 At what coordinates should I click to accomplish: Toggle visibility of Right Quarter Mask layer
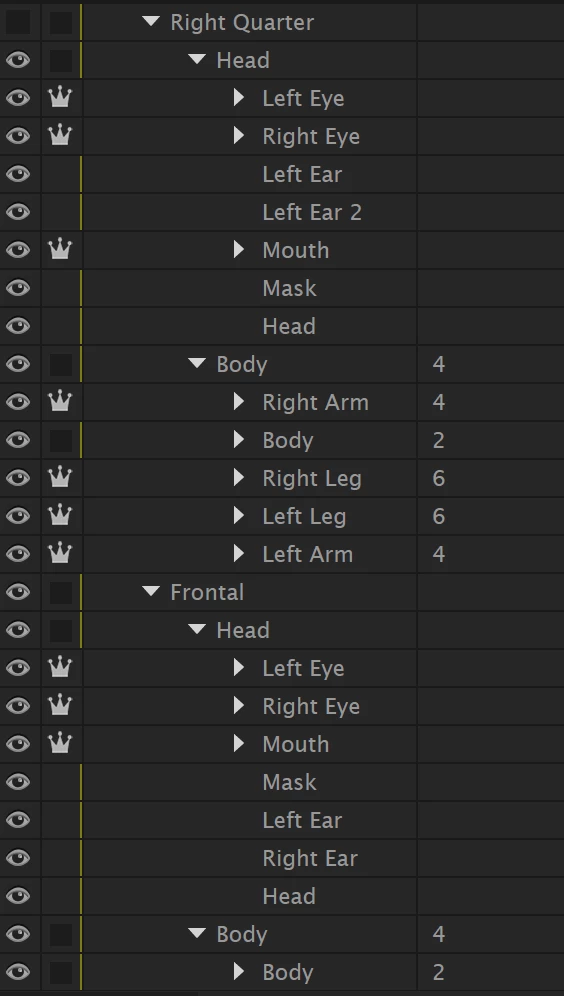[x=18, y=288]
